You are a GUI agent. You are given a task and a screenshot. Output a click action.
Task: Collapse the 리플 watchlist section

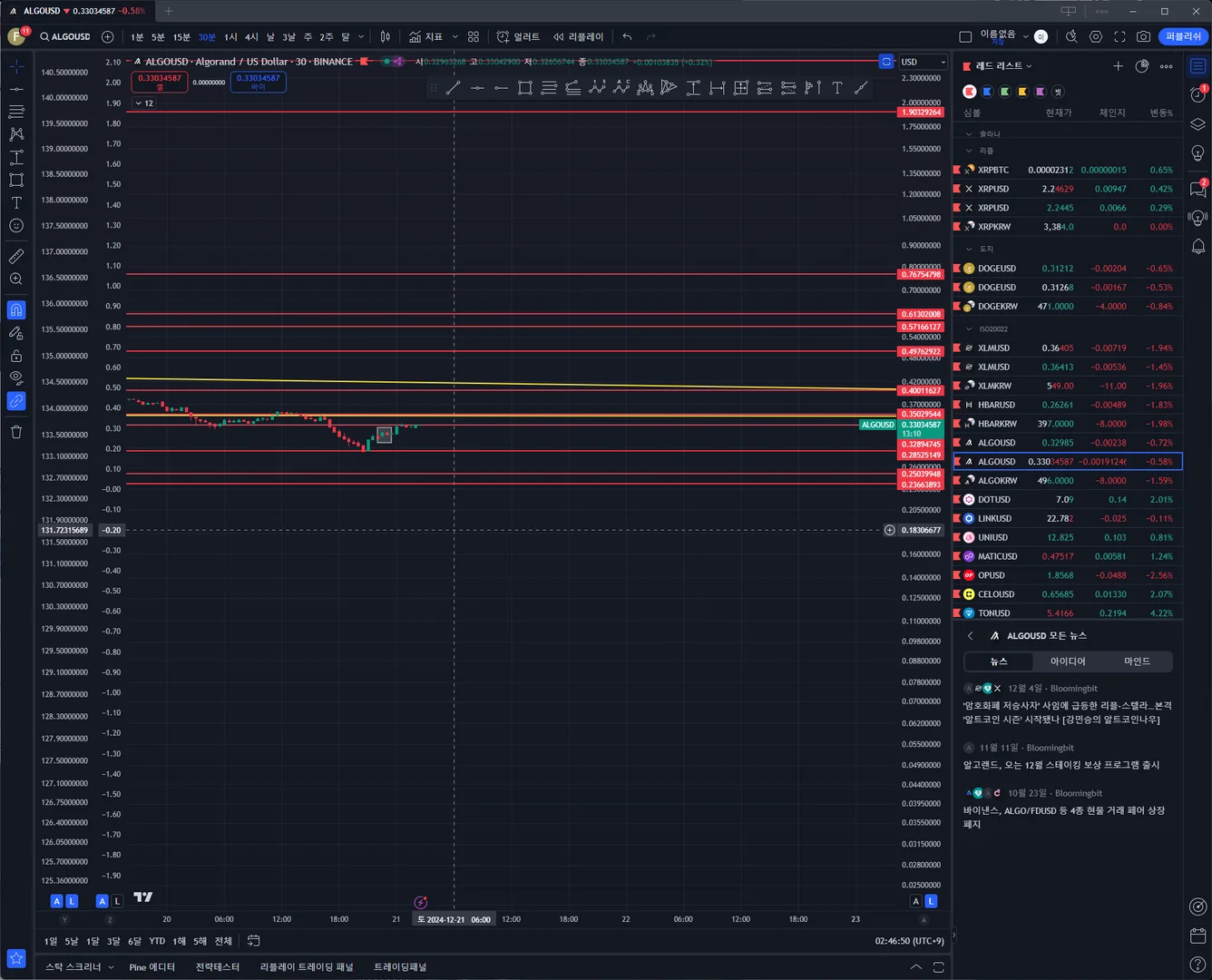click(x=969, y=151)
